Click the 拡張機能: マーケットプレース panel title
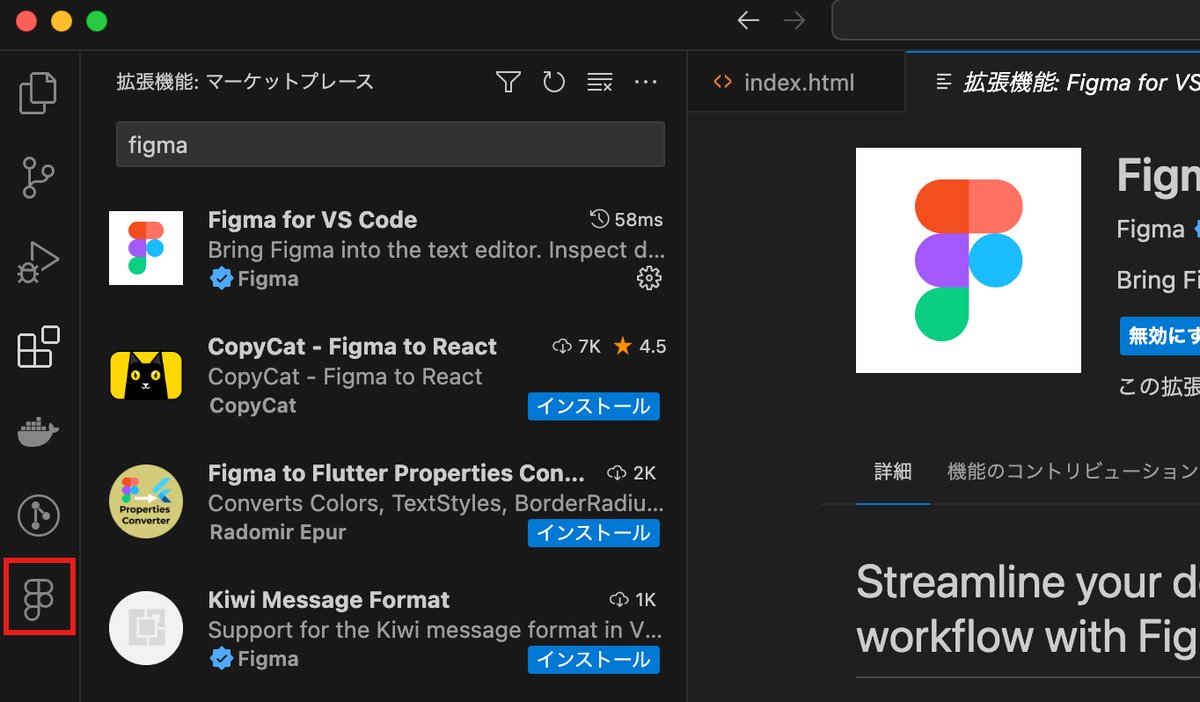The image size is (1200, 702). (x=245, y=82)
